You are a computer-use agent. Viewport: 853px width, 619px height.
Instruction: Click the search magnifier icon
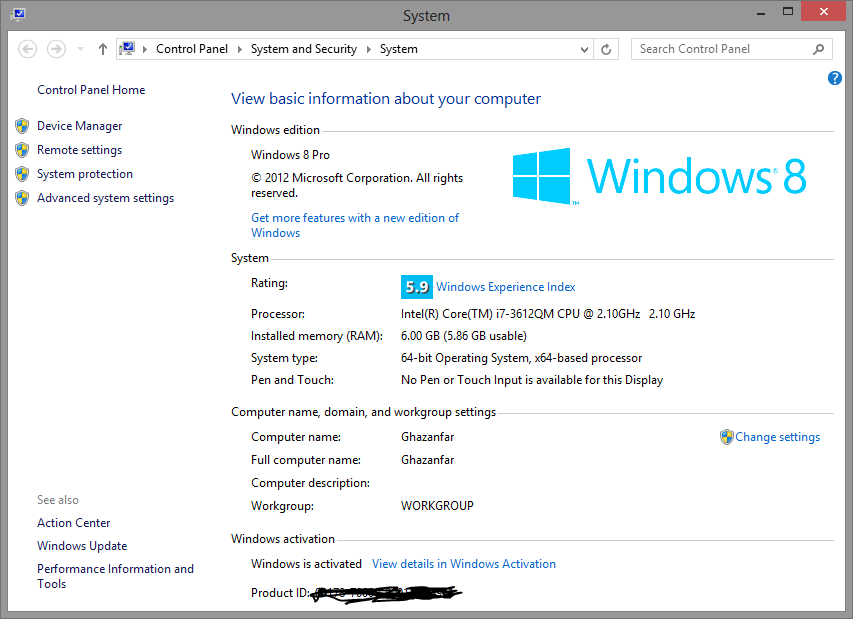[x=818, y=49]
